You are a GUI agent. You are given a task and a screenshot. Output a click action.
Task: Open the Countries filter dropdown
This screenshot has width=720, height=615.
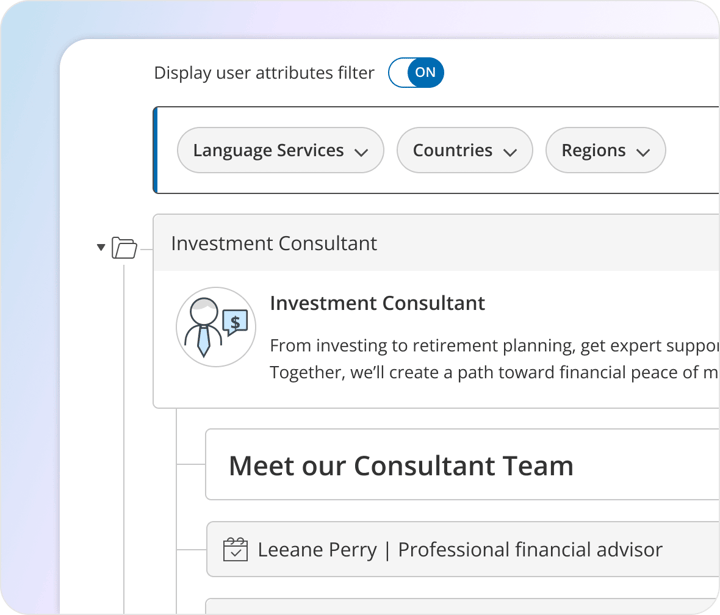pos(464,151)
